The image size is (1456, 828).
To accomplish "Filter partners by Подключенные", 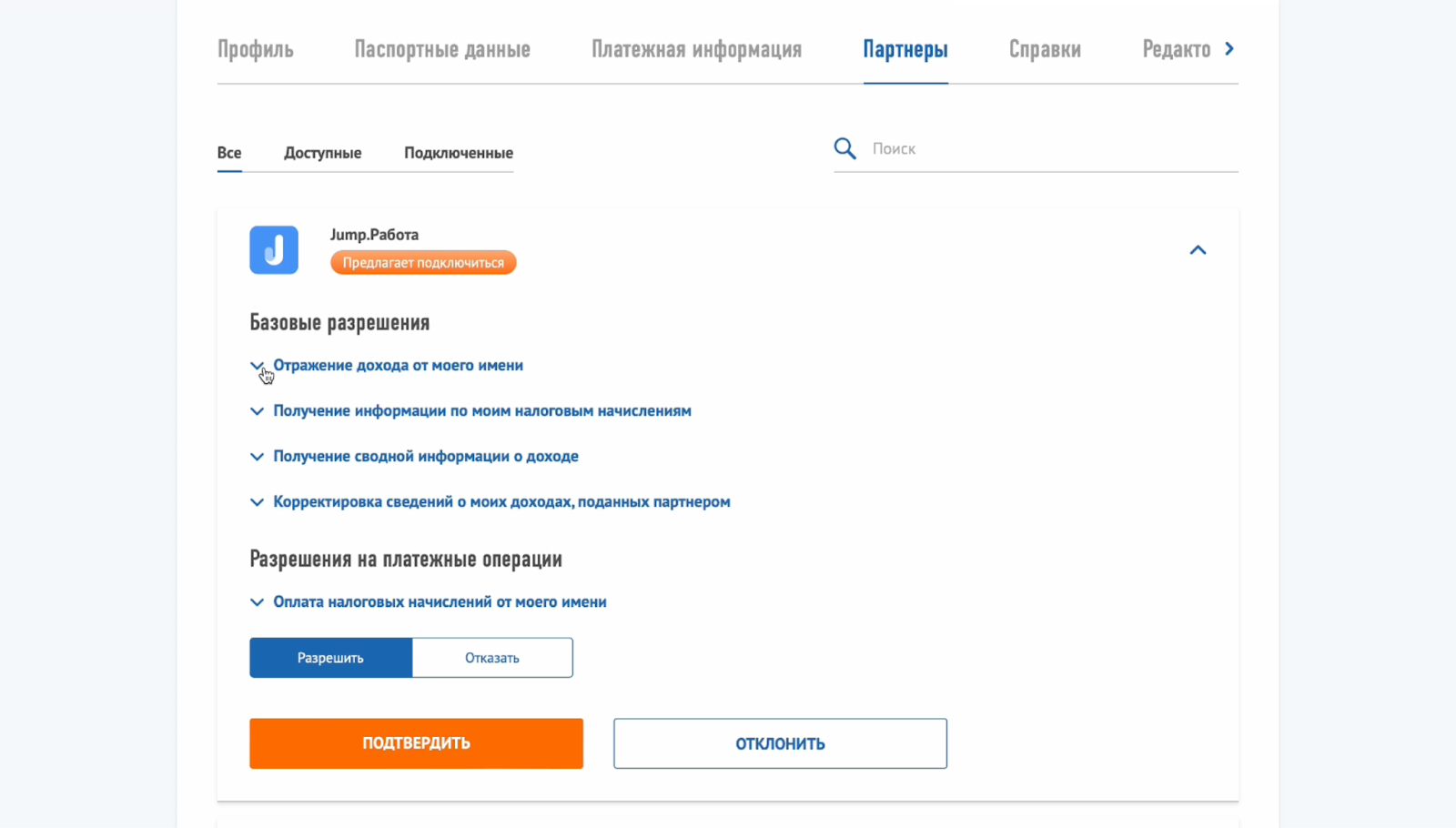I will [x=459, y=152].
